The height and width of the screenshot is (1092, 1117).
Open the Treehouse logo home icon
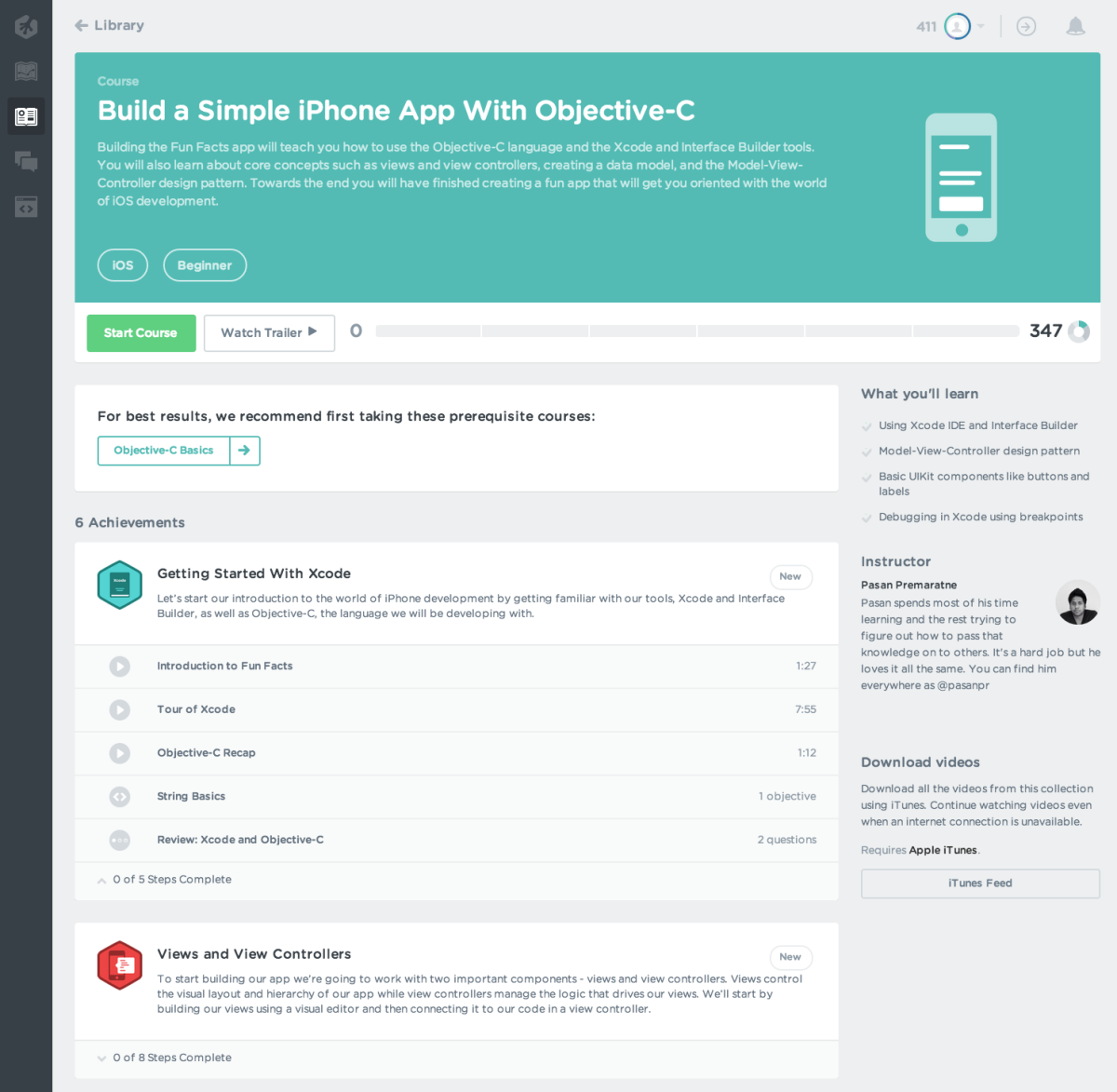[x=26, y=26]
